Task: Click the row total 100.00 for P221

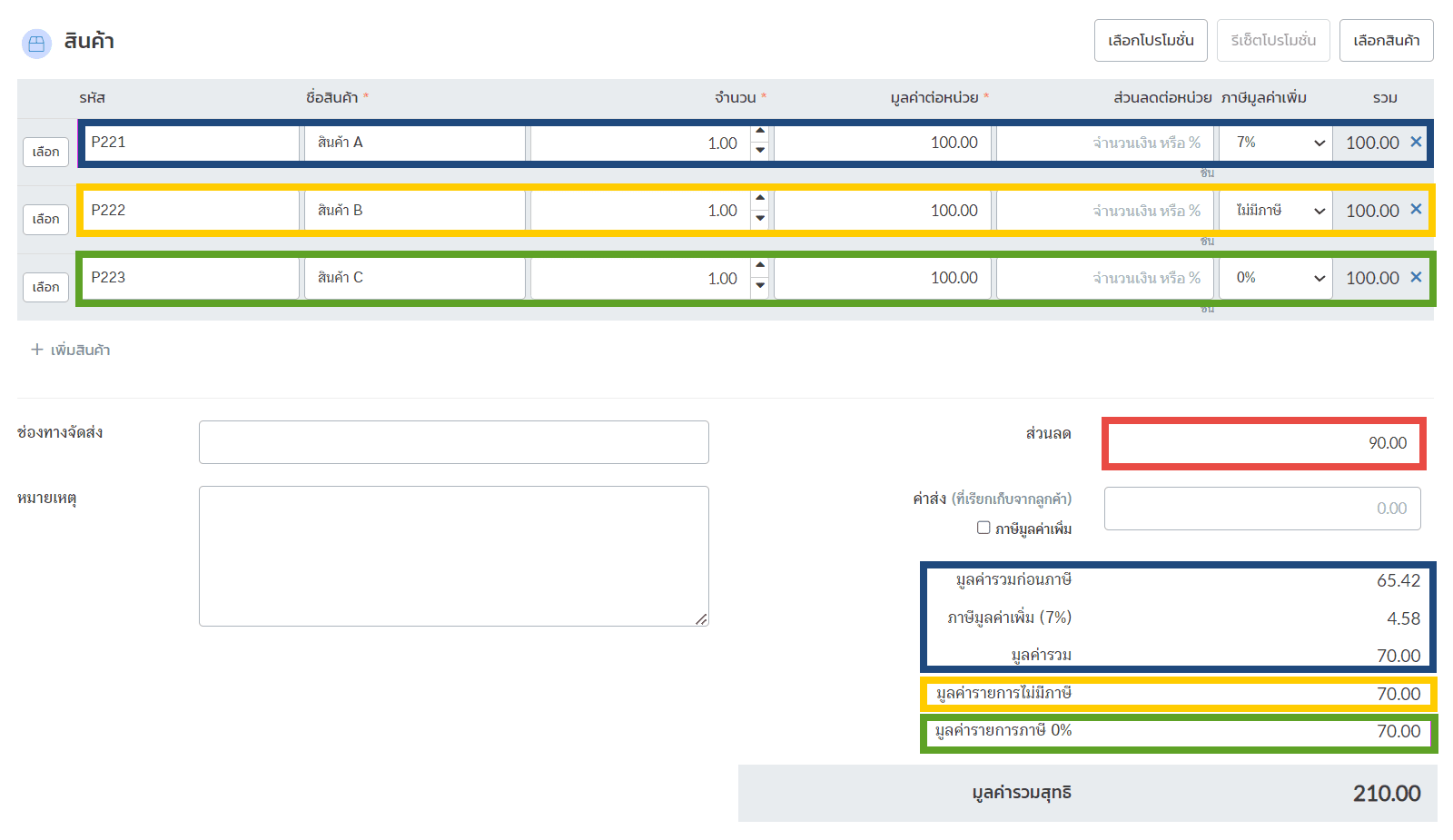Action: (1372, 143)
